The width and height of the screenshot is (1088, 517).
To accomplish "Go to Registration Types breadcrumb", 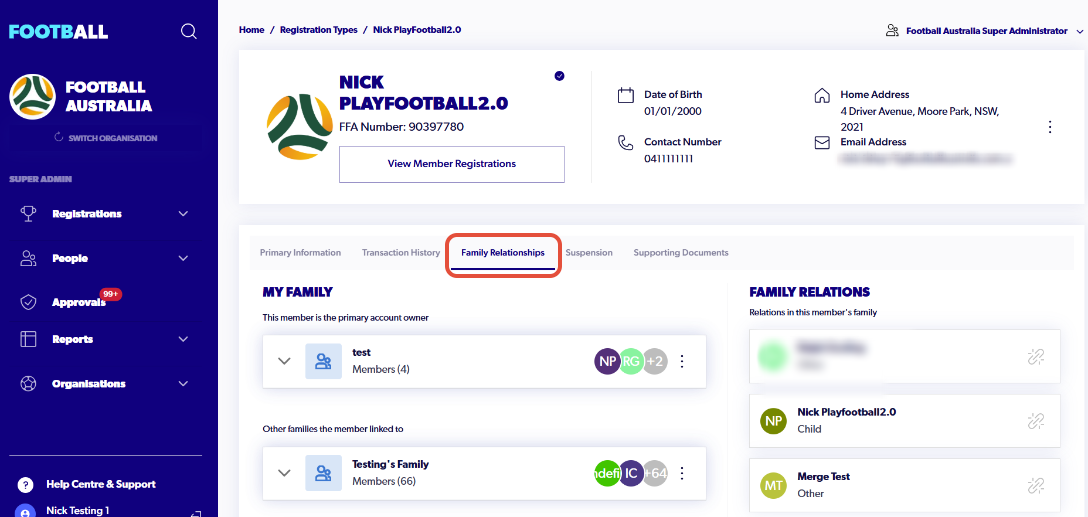I will [318, 30].
